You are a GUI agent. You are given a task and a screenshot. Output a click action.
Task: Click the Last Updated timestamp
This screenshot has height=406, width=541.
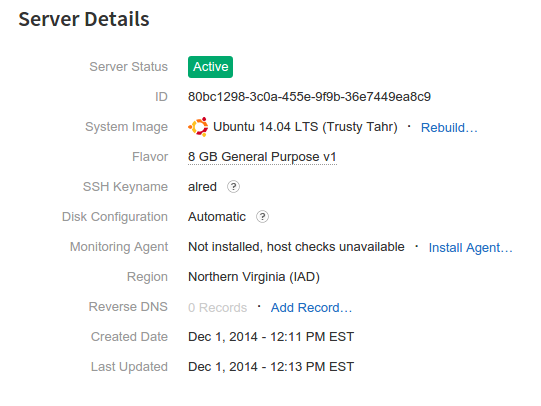(271, 367)
